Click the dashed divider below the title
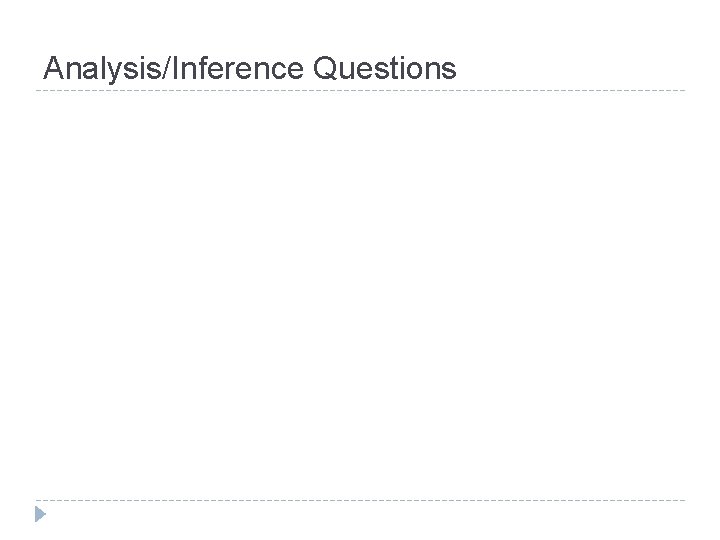This screenshot has height=540, width=720. 360,91
